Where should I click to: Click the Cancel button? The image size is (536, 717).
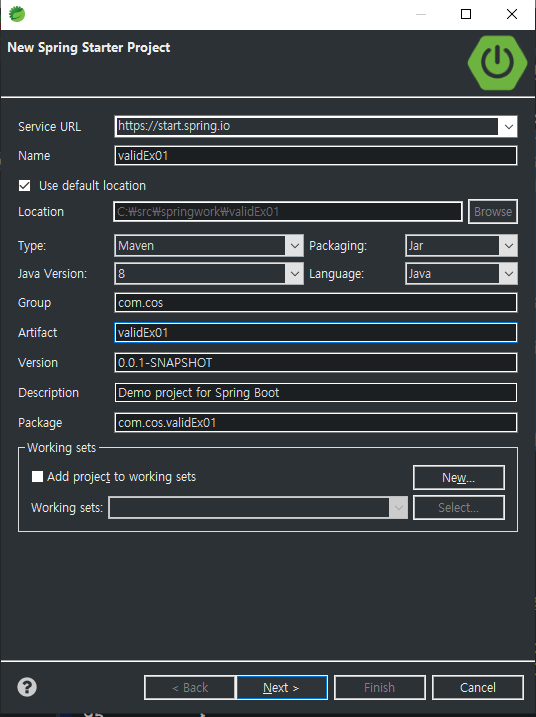(x=477, y=687)
